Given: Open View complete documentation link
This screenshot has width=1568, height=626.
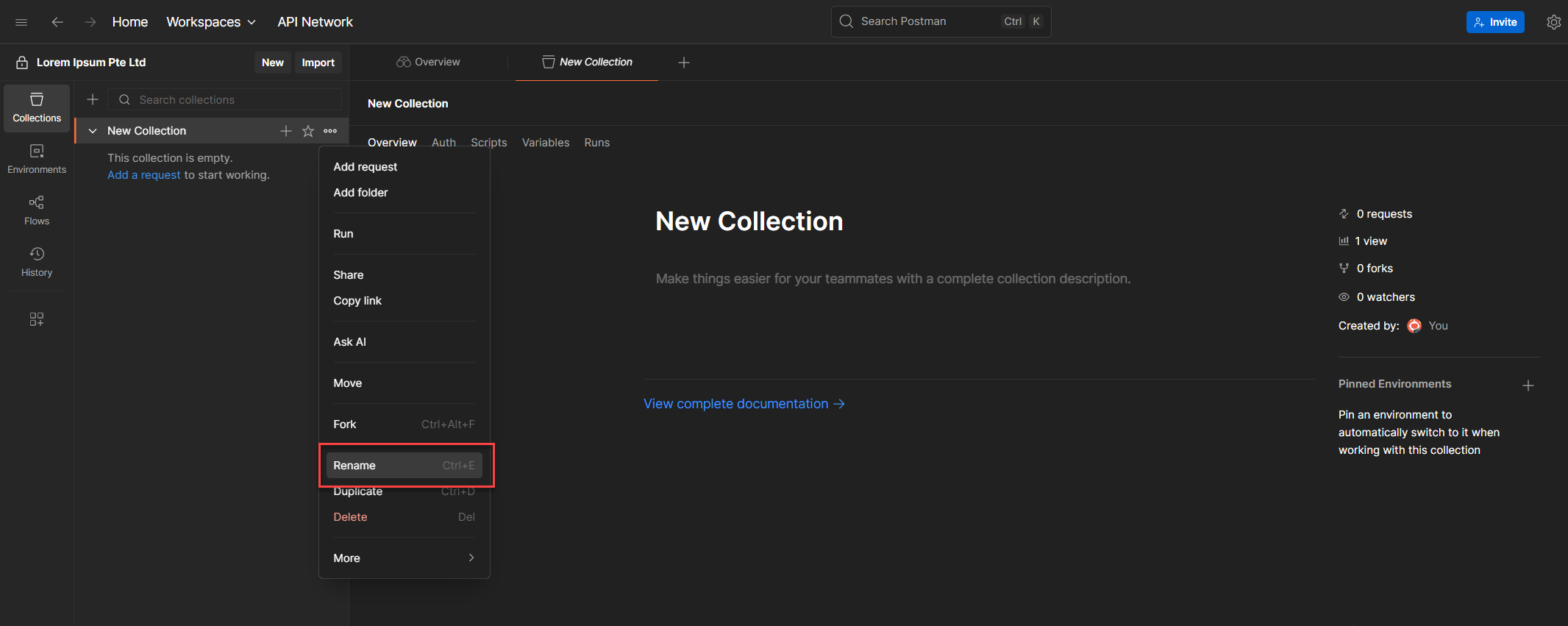Looking at the screenshot, I should tap(744, 404).
